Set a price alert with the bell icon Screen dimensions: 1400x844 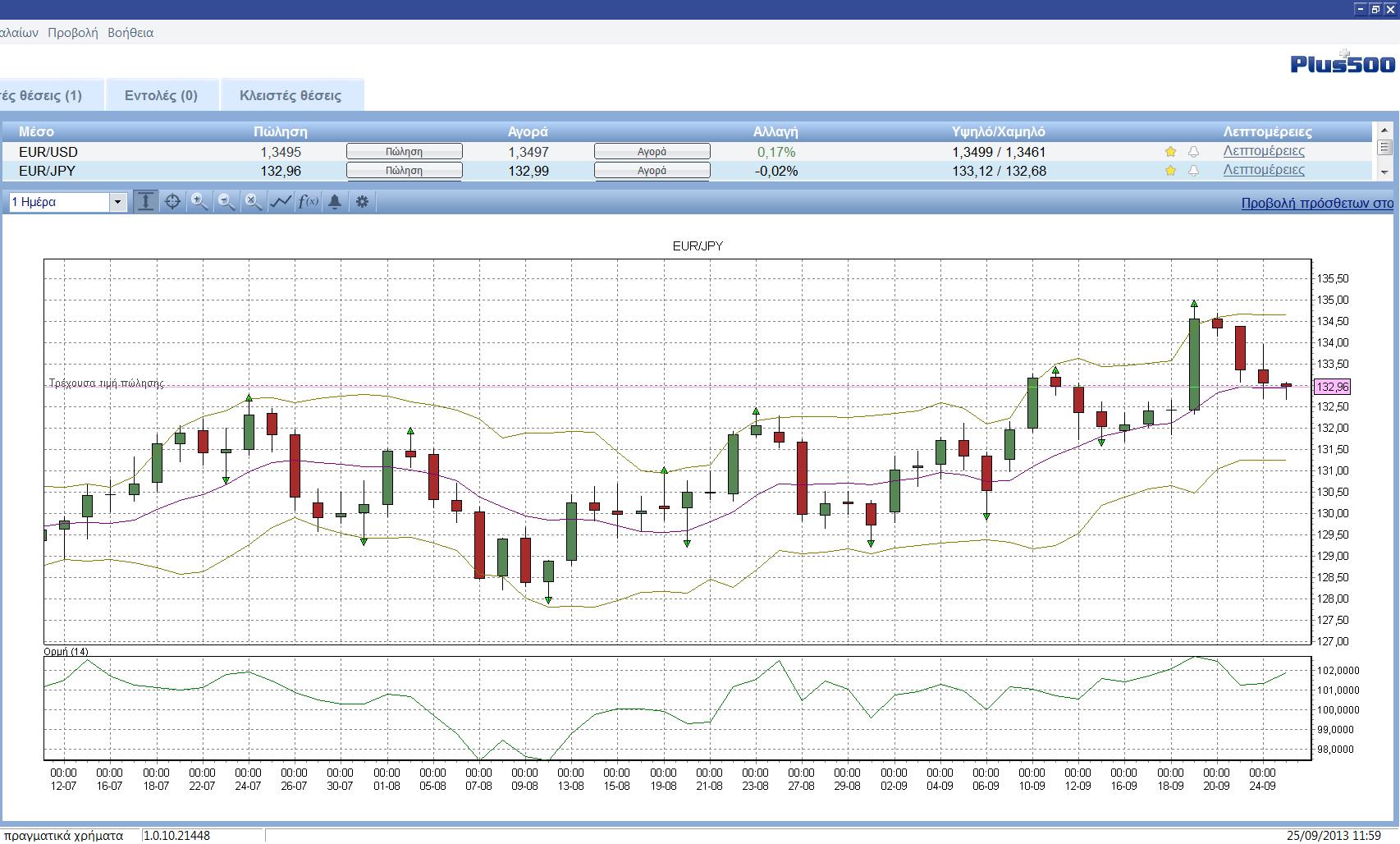point(335,201)
